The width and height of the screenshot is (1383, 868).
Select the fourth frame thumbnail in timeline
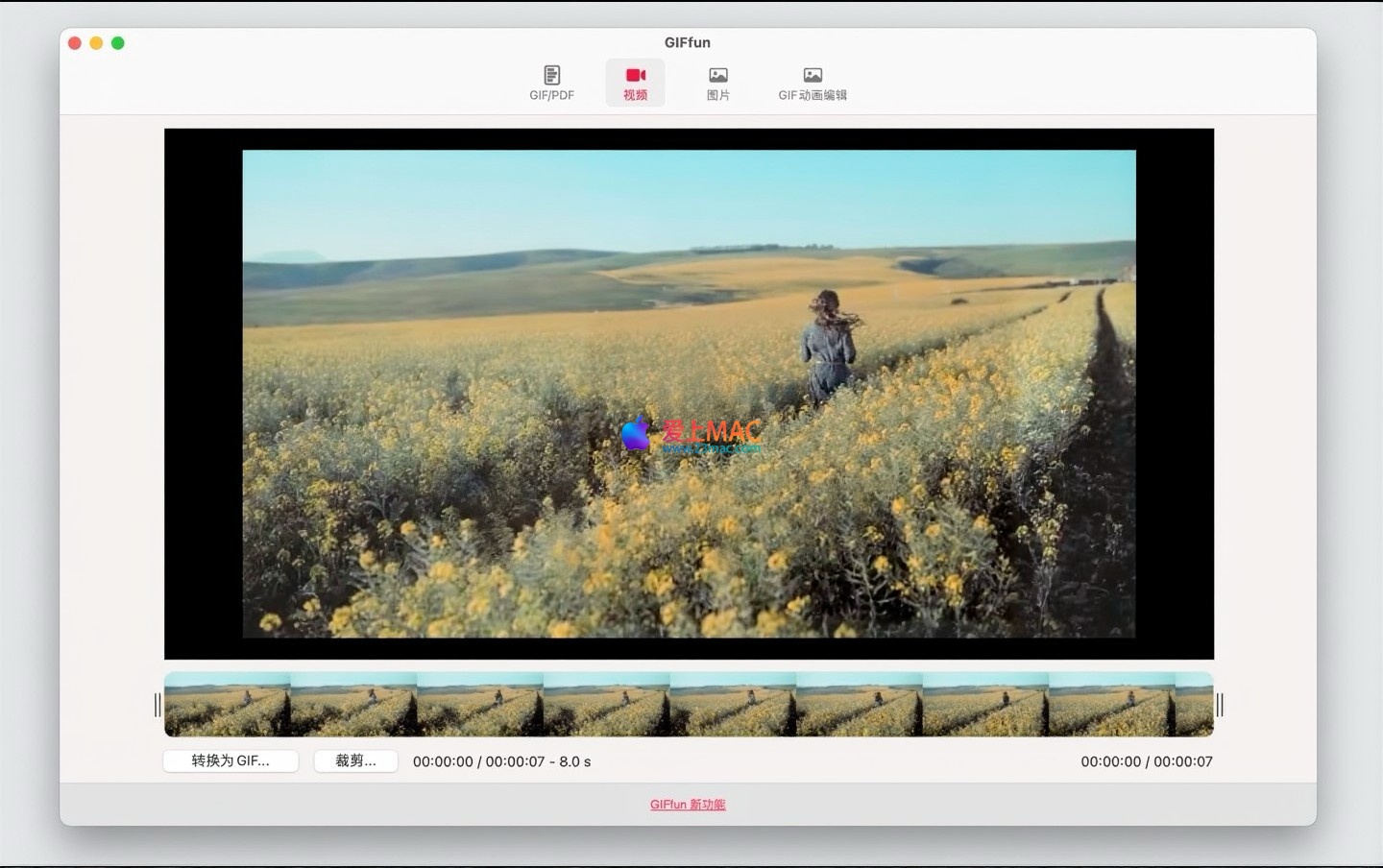[606, 705]
